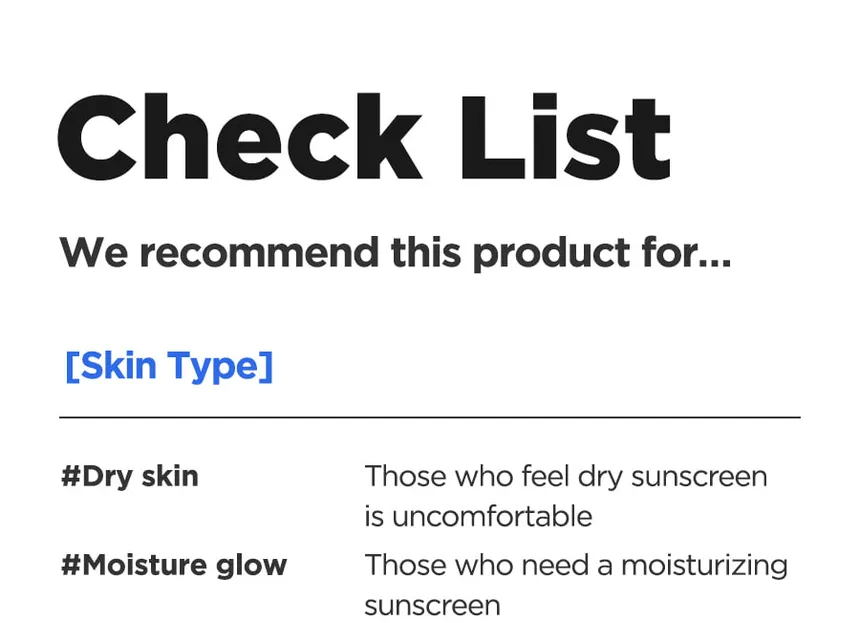
Task: Click the horizontal divider below Skin Type
Action: [430, 416]
